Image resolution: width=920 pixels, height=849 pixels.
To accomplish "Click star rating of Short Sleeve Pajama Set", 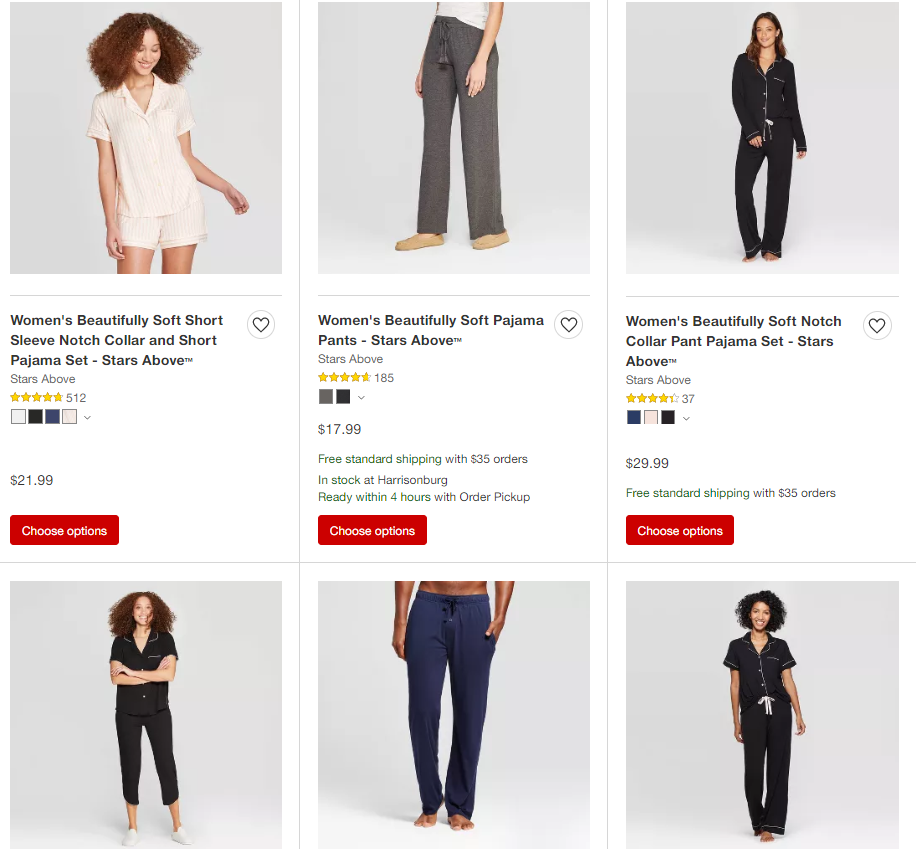I will (37, 397).
